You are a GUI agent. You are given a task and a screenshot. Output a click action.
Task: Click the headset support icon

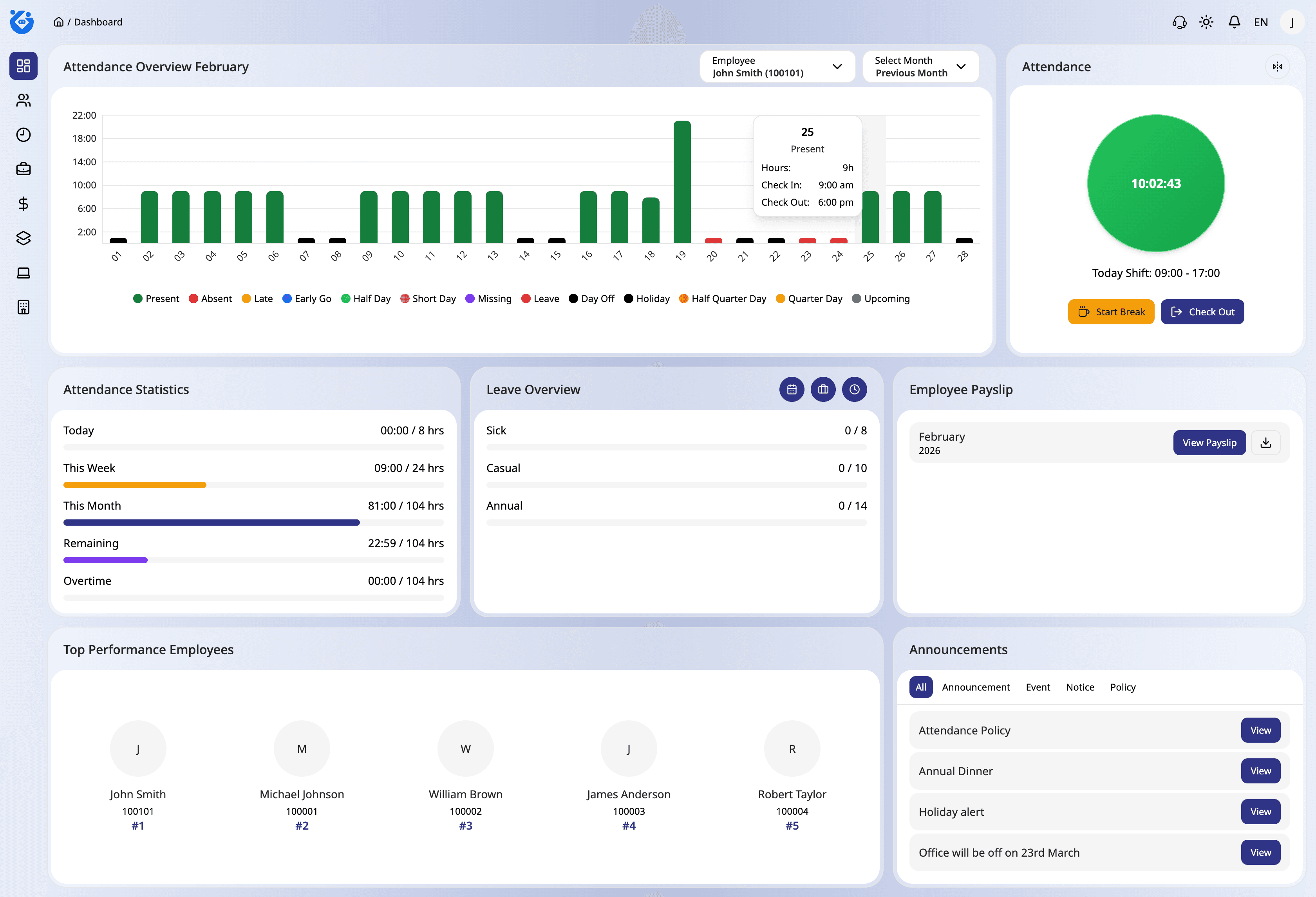point(1179,22)
